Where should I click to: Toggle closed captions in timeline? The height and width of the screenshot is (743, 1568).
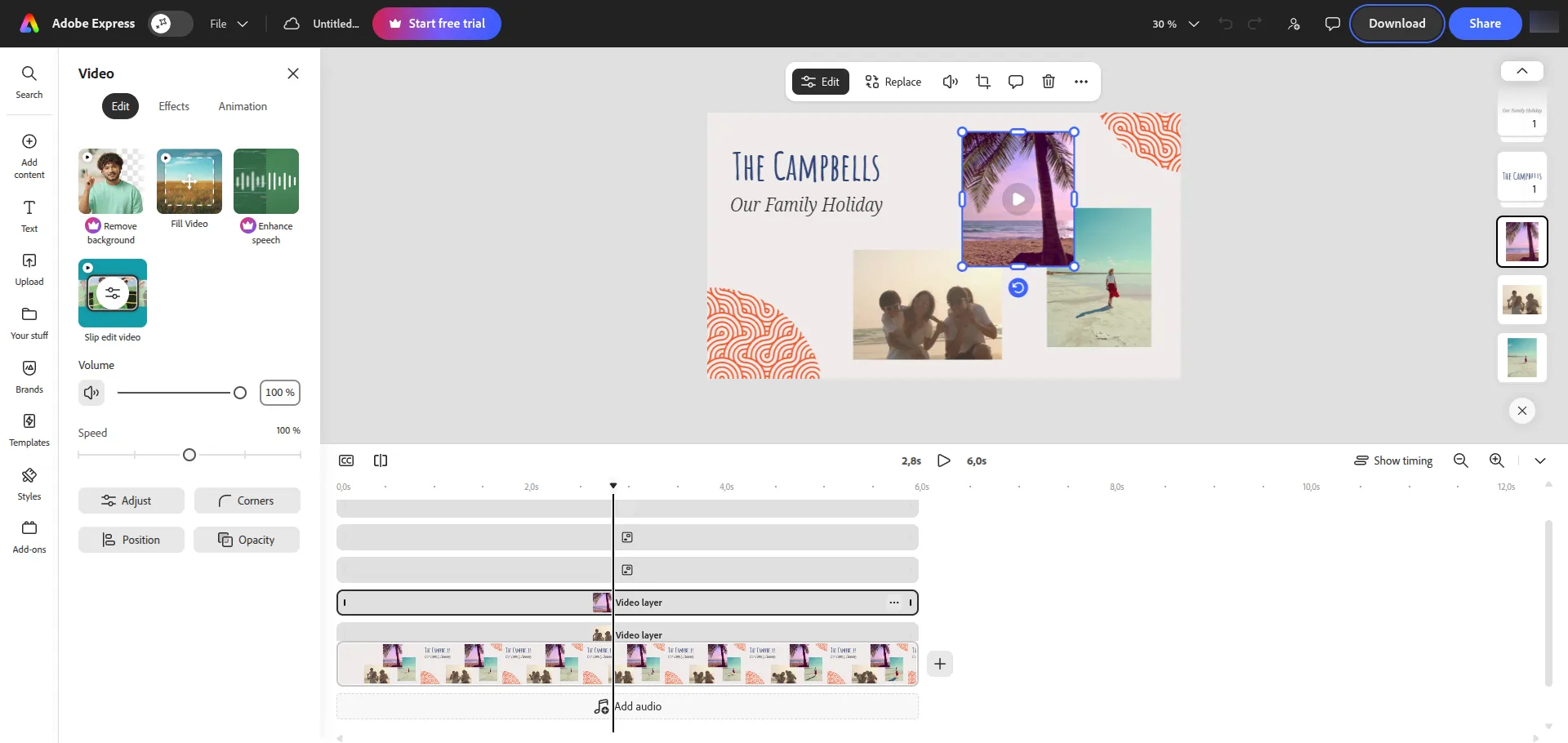click(x=346, y=460)
